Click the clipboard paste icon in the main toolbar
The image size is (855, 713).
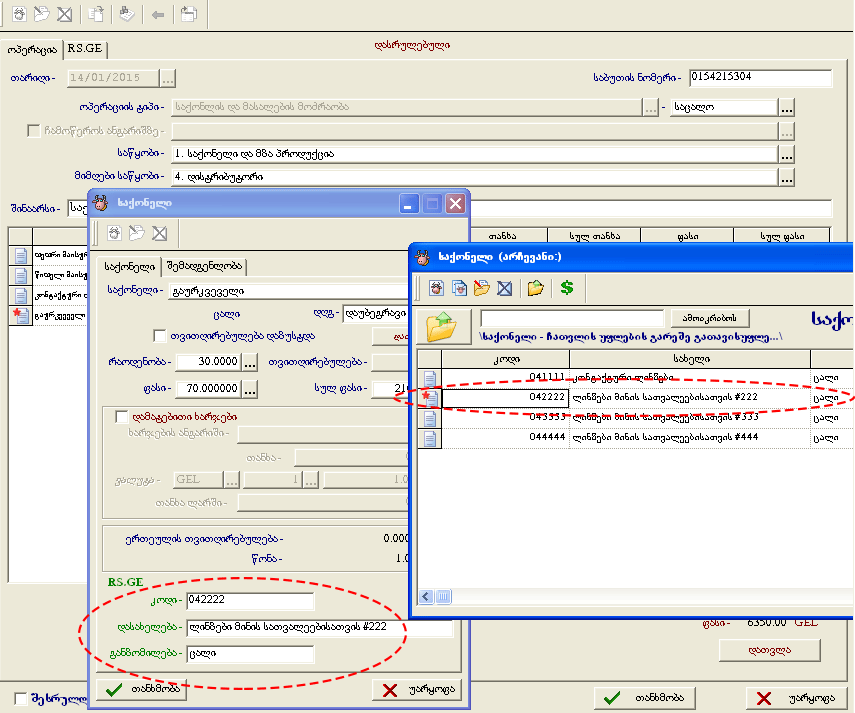pyautogui.click(x=189, y=14)
